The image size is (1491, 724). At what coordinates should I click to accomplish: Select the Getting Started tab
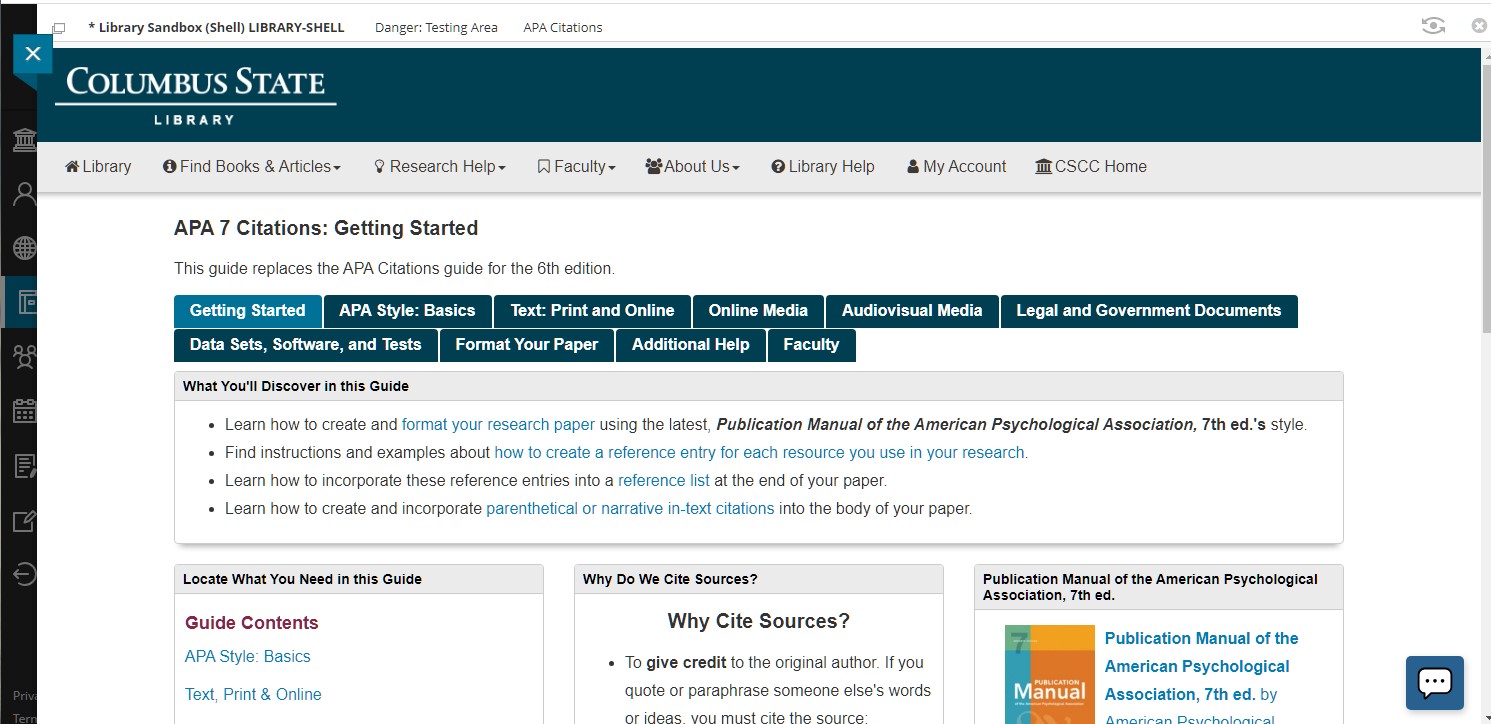point(247,311)
